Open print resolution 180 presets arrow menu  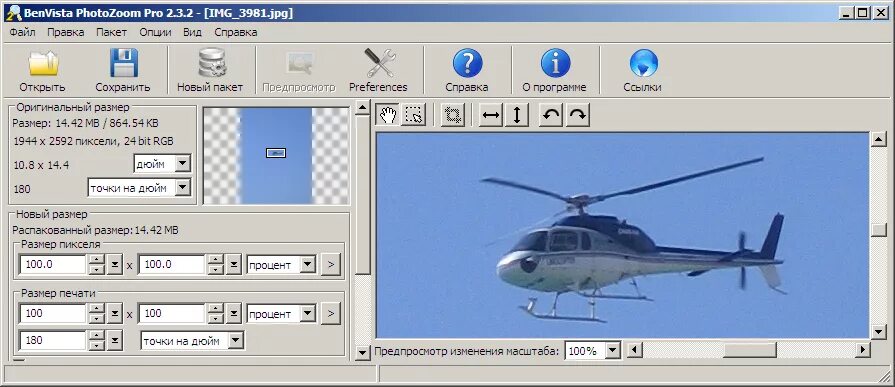click(115, 341)
